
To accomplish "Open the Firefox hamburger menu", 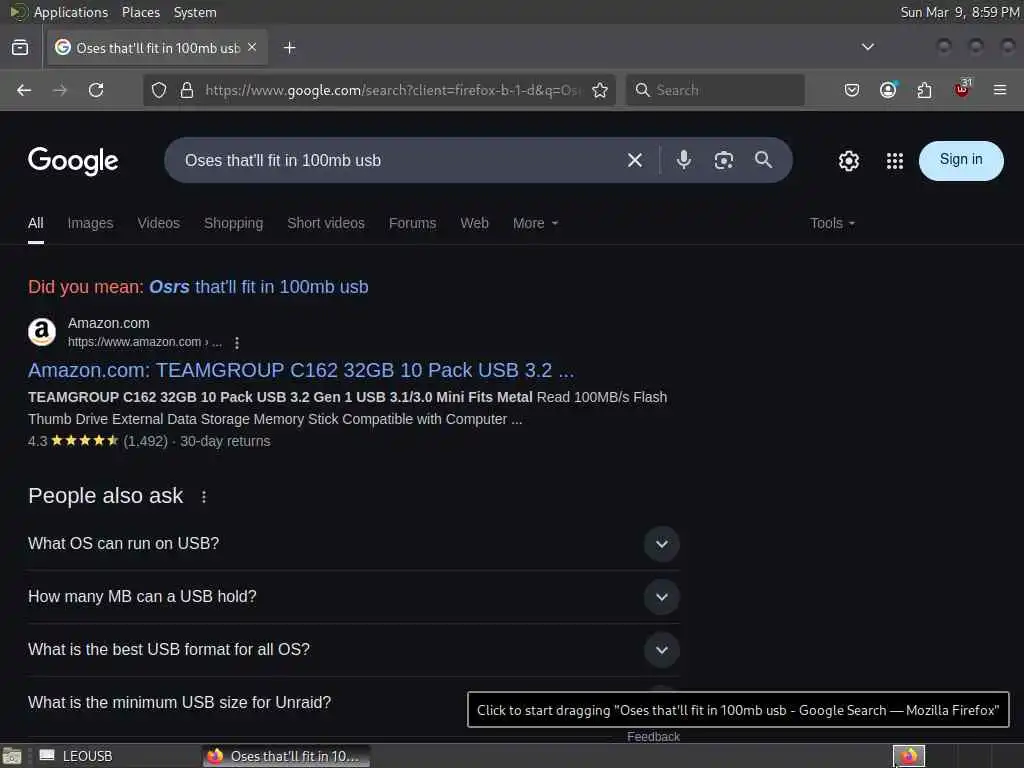I will click(x=1000, y=90).
